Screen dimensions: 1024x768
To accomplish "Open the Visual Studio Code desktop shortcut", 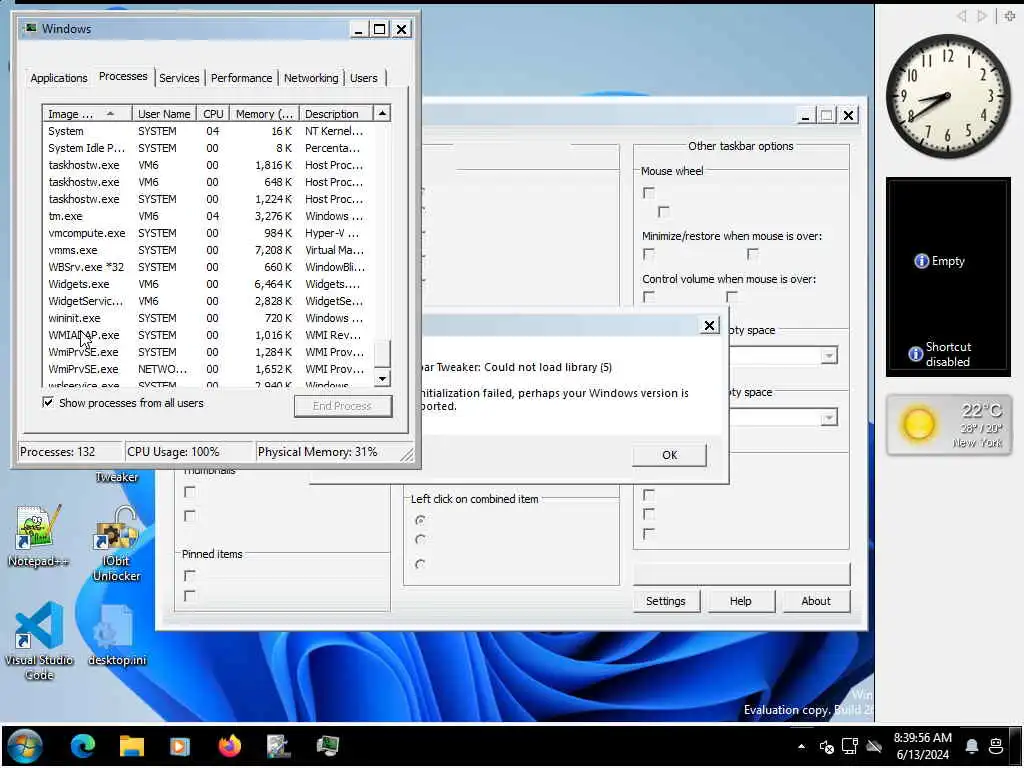I will [39, 641].
